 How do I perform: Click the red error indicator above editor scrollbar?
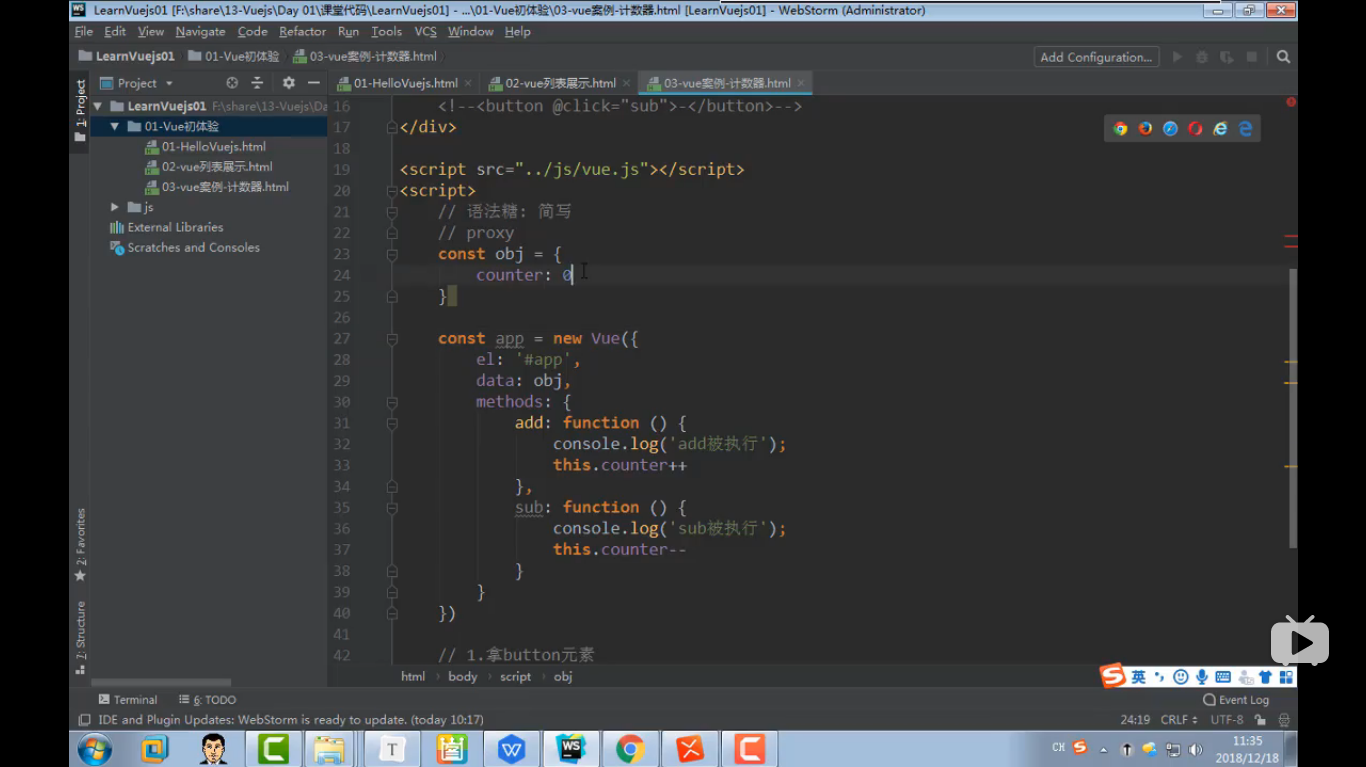tap(1291, 102)
